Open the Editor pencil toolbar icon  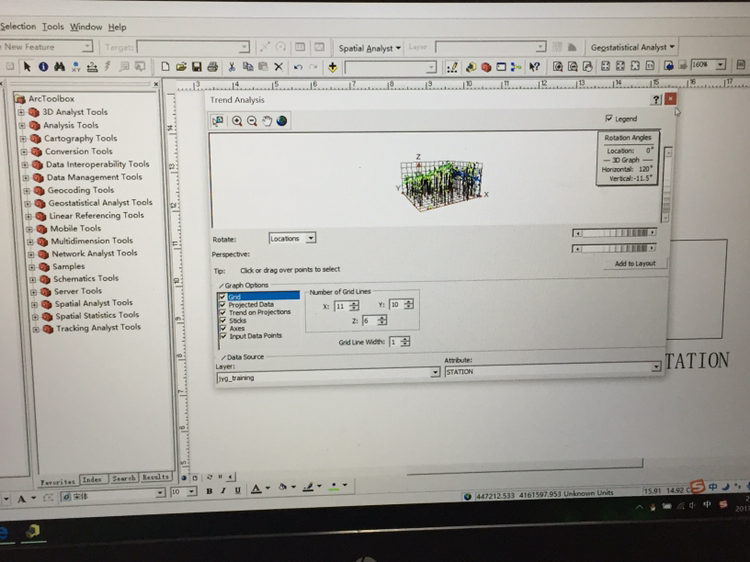point(452,67)
